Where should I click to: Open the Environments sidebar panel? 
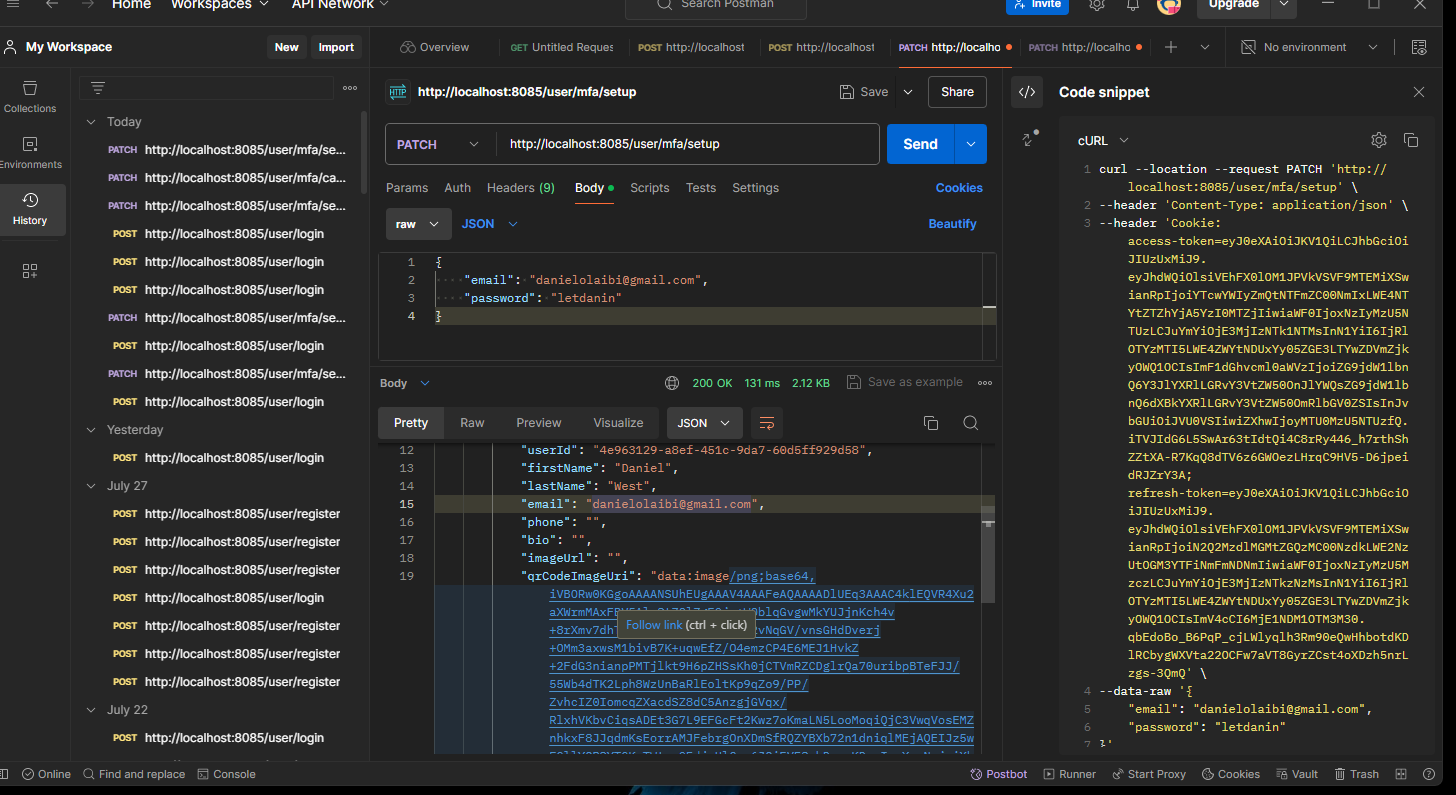[x=30, y=152]
